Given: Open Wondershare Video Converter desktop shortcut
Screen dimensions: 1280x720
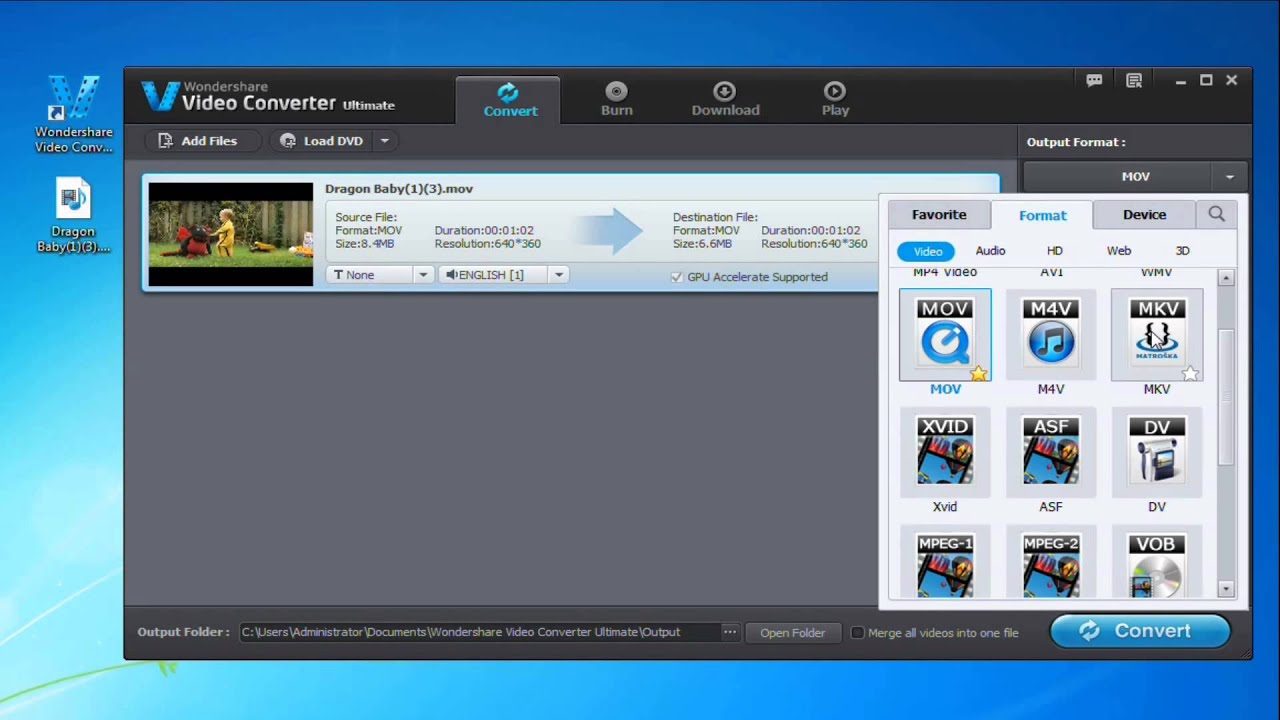Looking at the screenshot, I should (73, 114).
